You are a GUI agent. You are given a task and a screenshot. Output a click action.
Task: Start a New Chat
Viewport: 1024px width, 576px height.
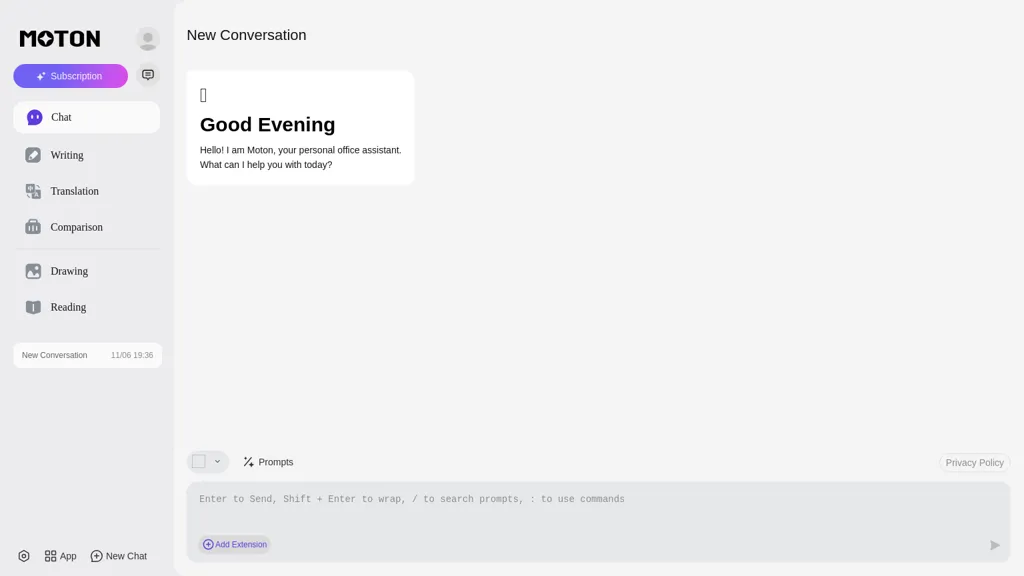pyautogui.click(x=119, y=556)
